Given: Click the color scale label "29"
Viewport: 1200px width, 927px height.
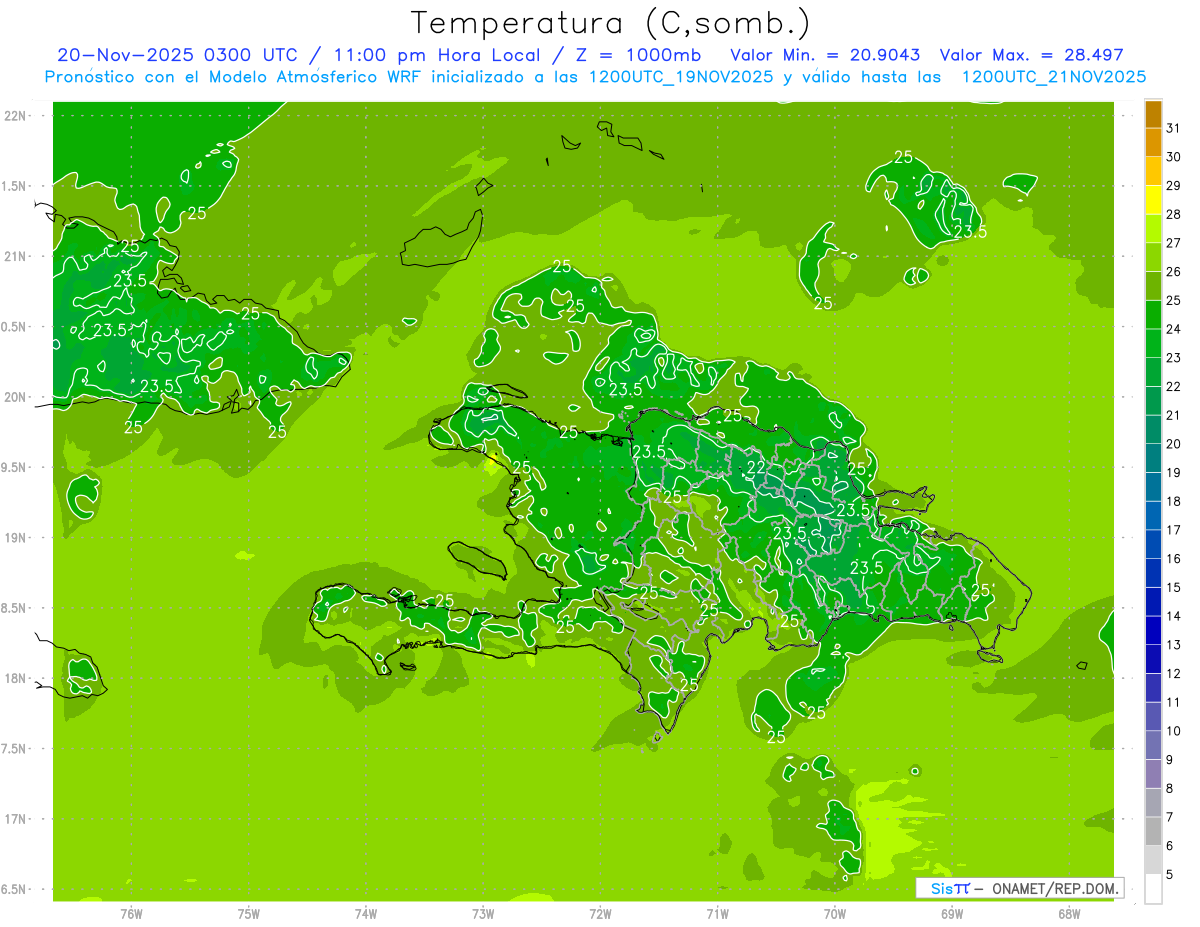Looking at the screenshot, I should (x=1174, y=186).
